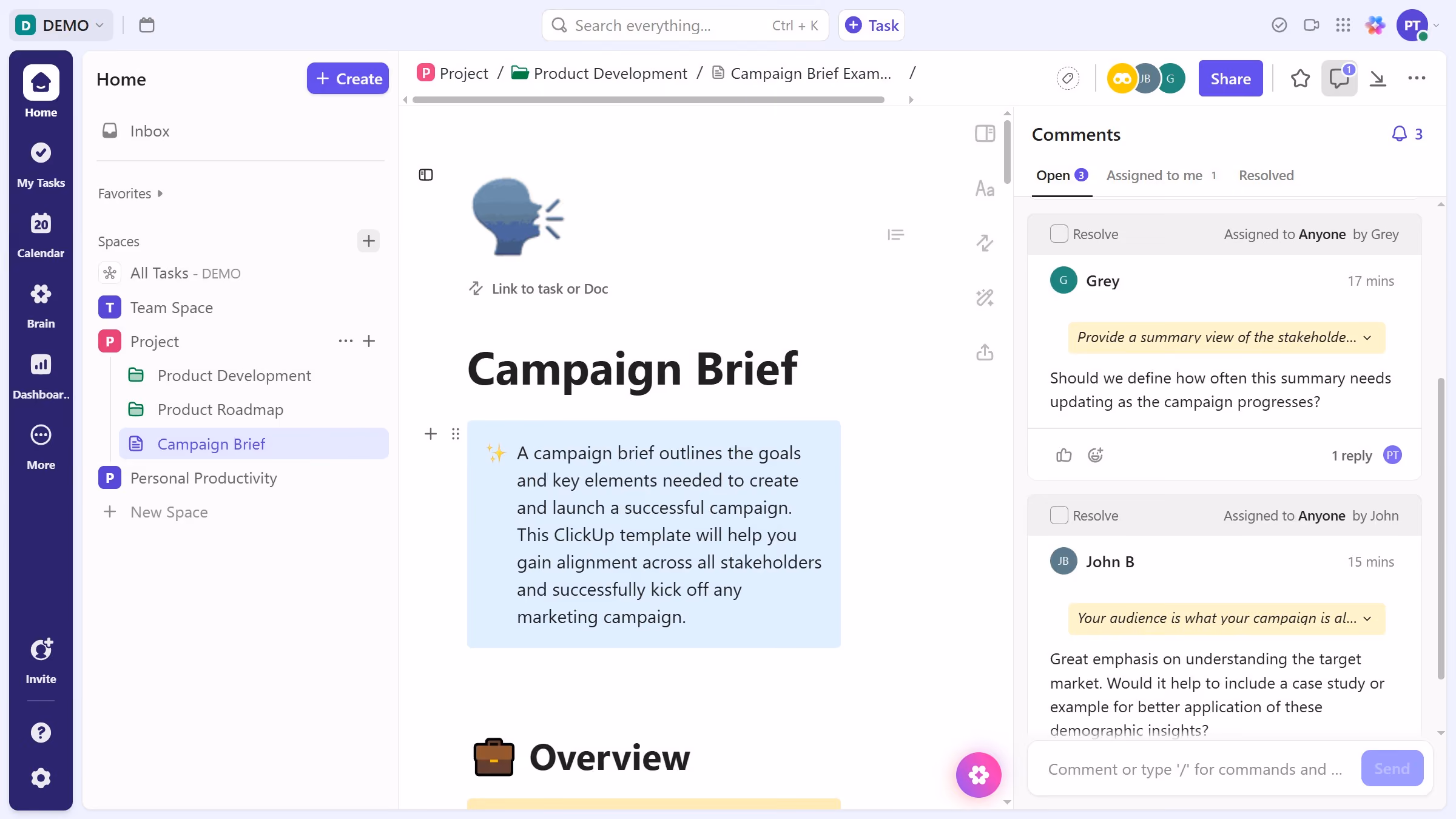Viewport: 1456px width, 819px height.
Task: Click Product Development in the breadcrumb
Action: tap(600, 73)
